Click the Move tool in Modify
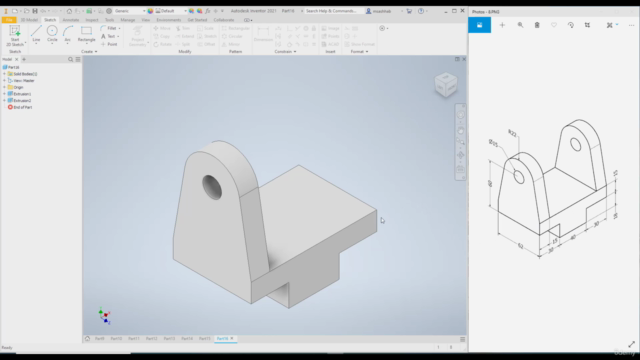This screenshot has height=360, width=640. 162,28
